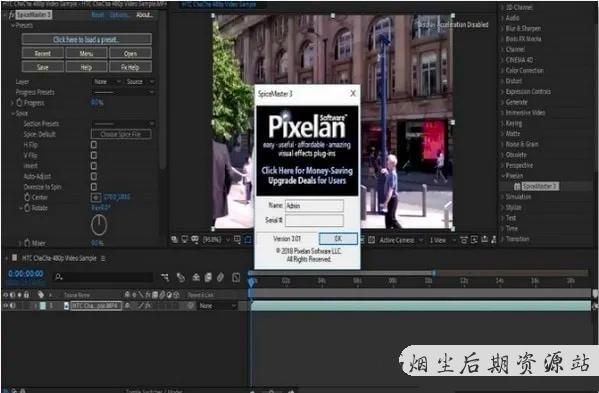Click the FX Help button
The height and width of the screenshot is (393, 599).
pyautogui.click(x=130, y=67)
